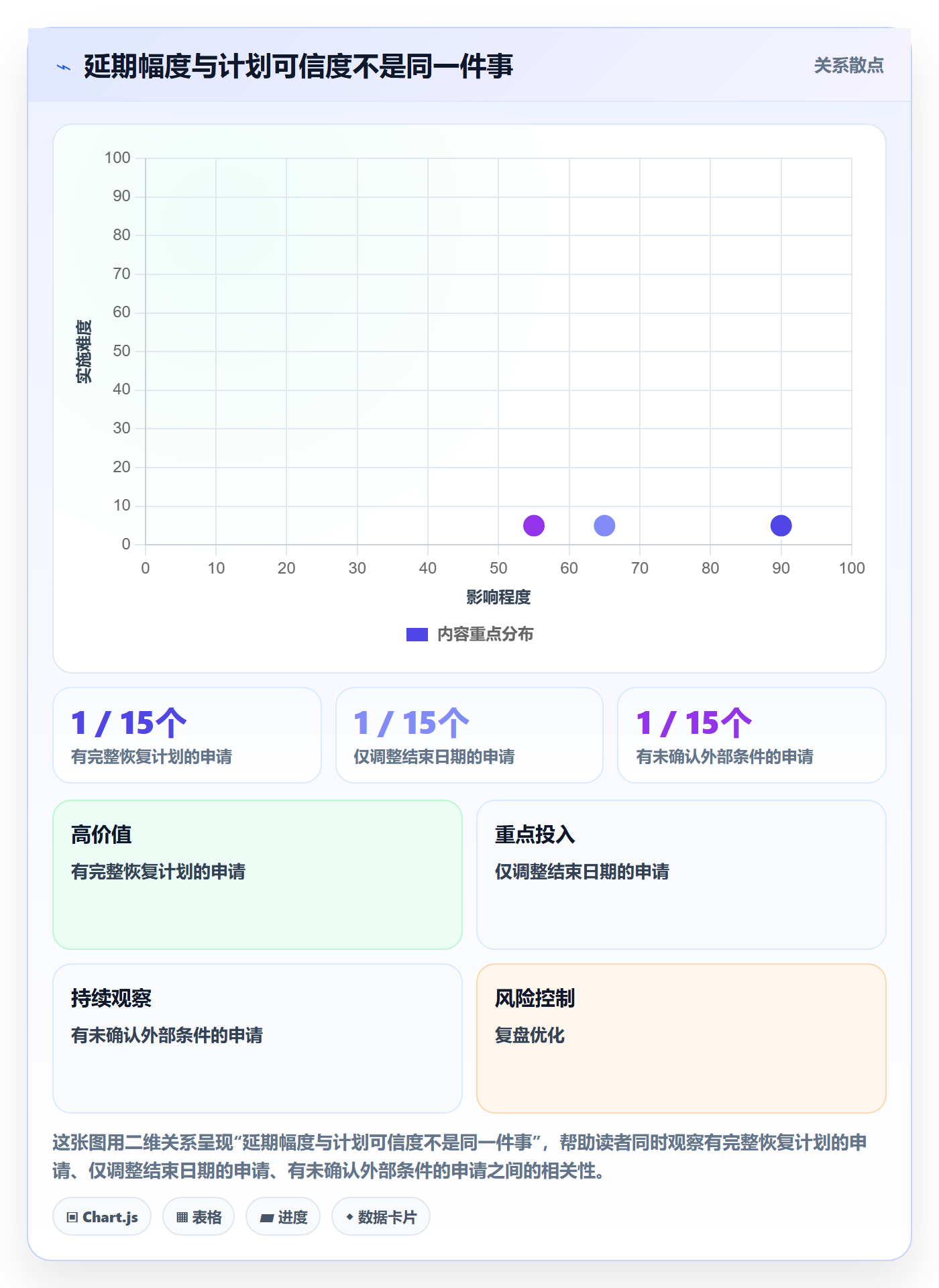Image resolution: width=939 pixels, height=1288 pixels.
Task: Click the bar icon in 进度 chip
Action: (x=267, y=1218)
